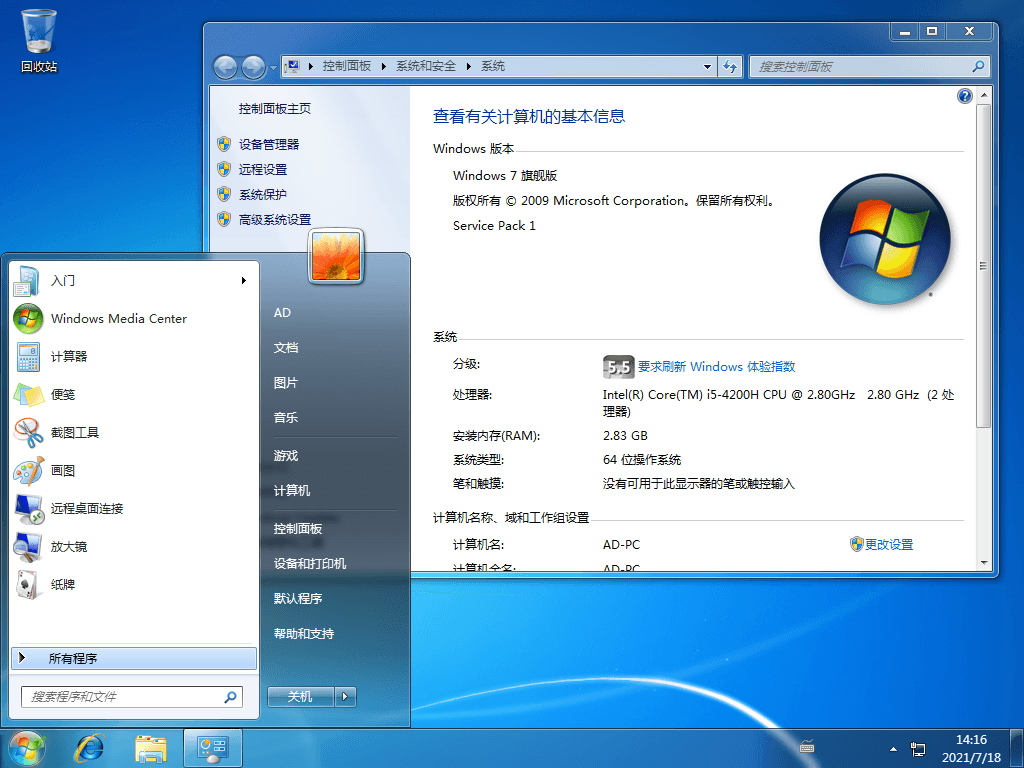
Task: Expand the breadcrumb arrow after 控制面板
Action: (x=383, y=66)
